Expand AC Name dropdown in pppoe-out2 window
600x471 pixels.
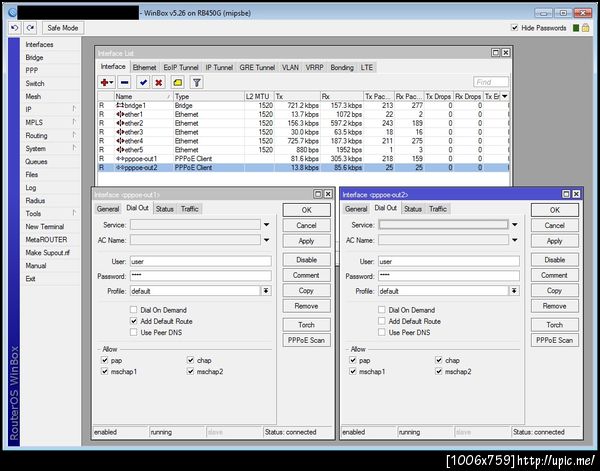click(x=515, y=240)
